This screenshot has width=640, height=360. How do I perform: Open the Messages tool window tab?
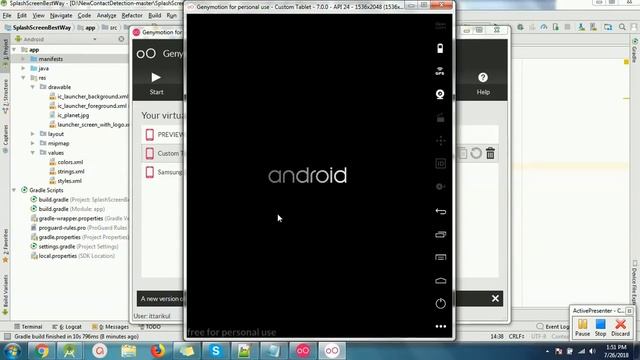tap(110, 327)
